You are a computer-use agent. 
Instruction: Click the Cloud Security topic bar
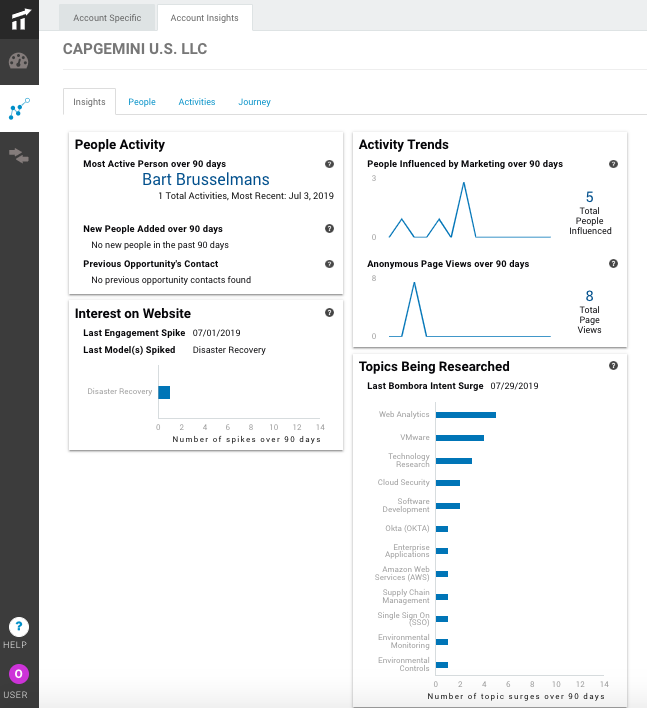448,483
